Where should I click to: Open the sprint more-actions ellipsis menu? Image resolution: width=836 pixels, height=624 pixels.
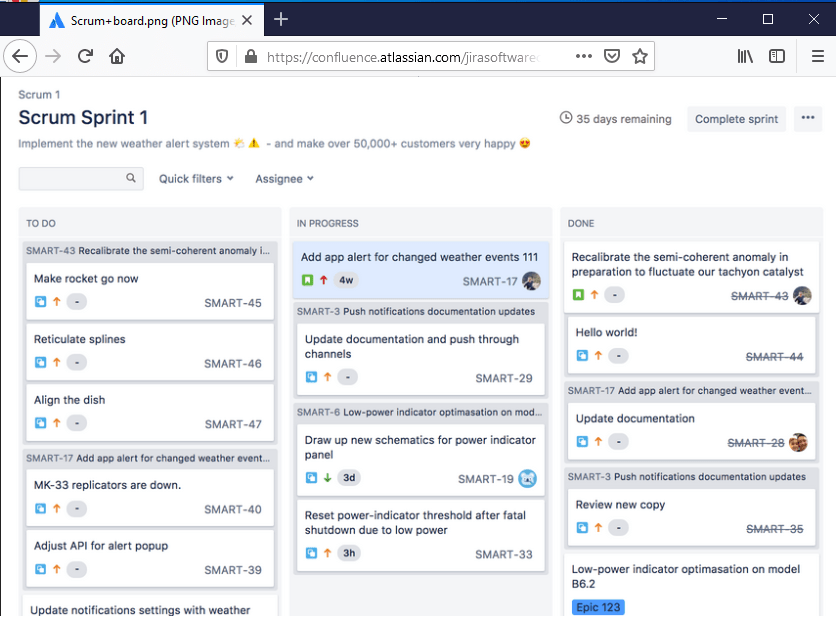[807, 119]
